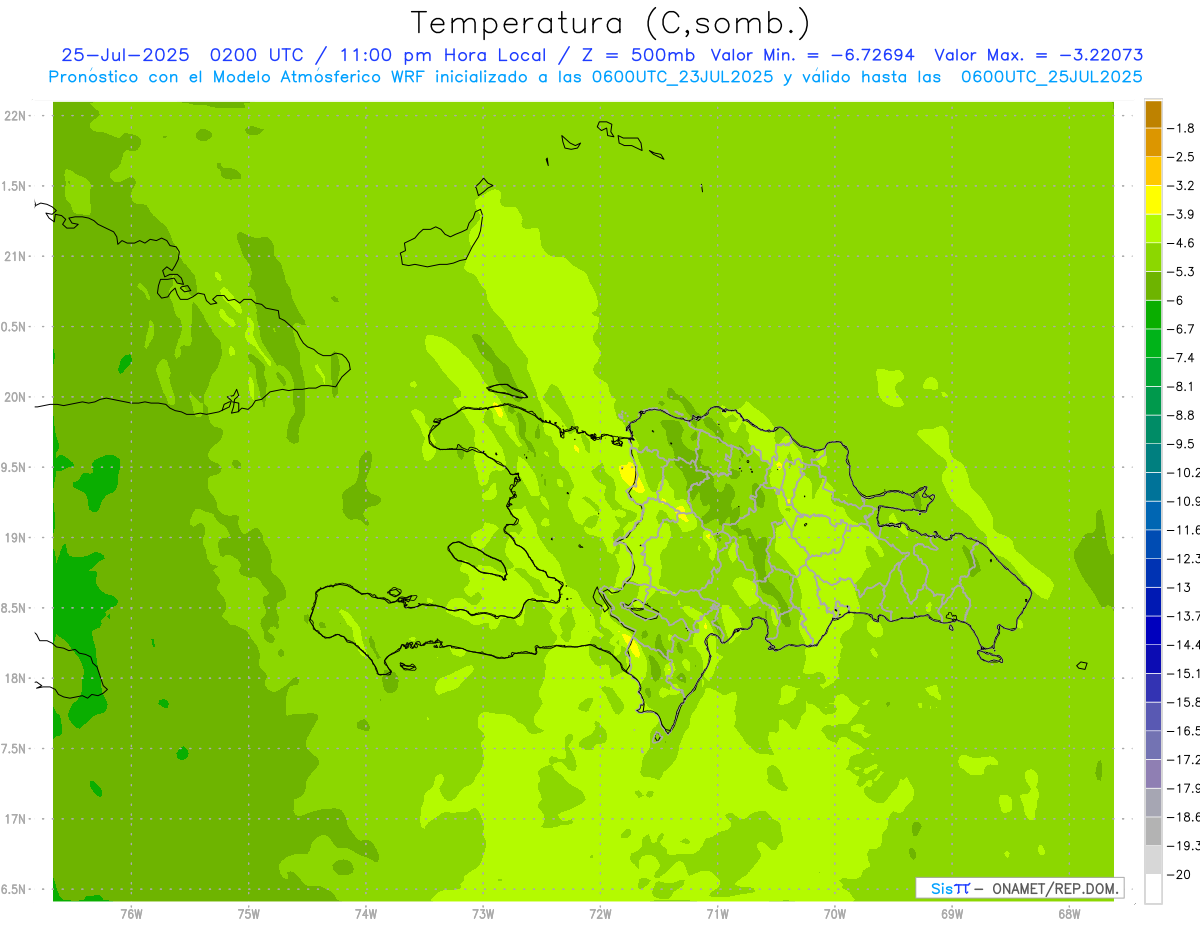Click the -4.6 colorbar label

coord(1181,243)
